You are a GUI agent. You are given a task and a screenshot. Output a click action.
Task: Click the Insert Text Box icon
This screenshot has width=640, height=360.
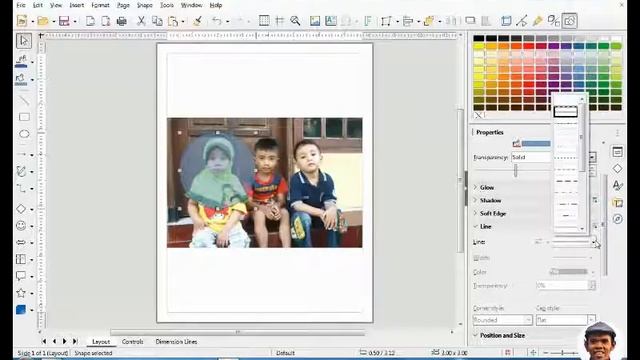pos(331,21)
